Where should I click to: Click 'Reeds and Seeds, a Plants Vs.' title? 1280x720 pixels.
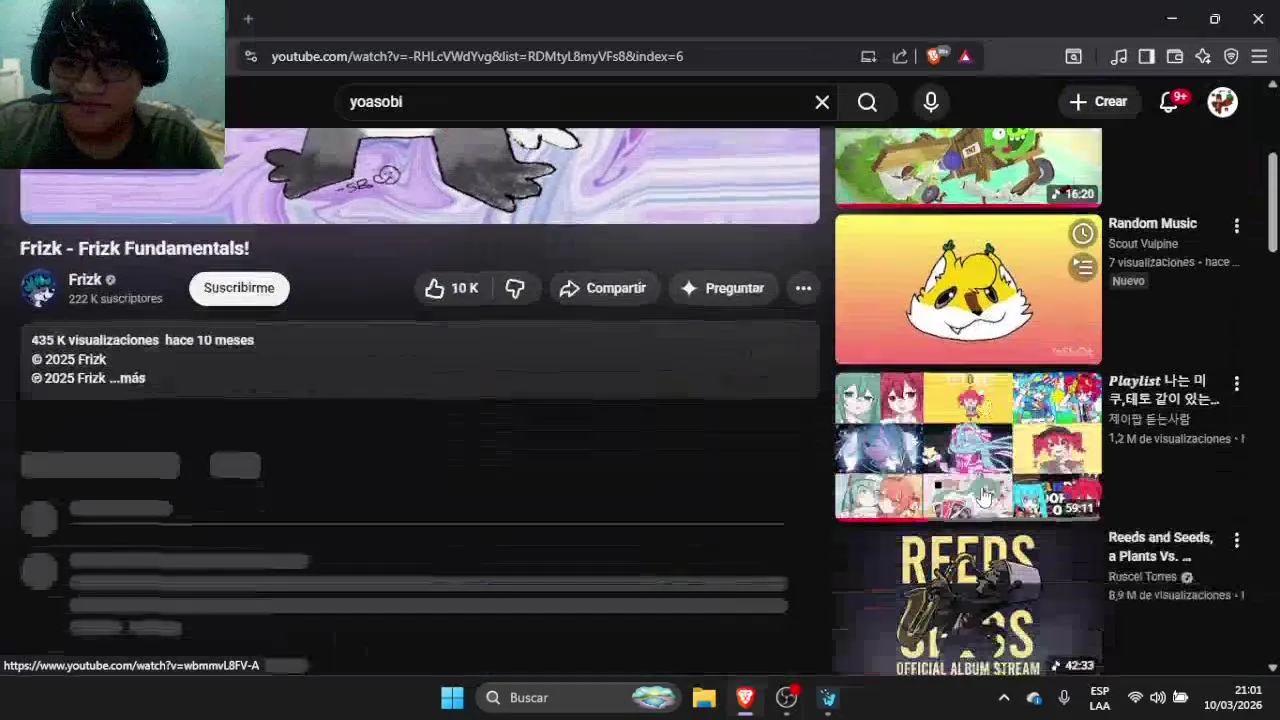point(1160,547)
